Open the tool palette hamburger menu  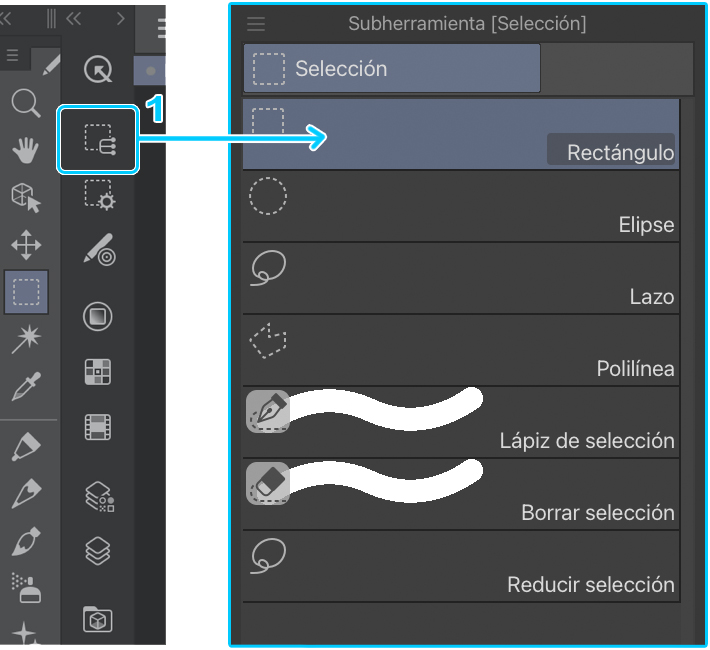[13, 56]
